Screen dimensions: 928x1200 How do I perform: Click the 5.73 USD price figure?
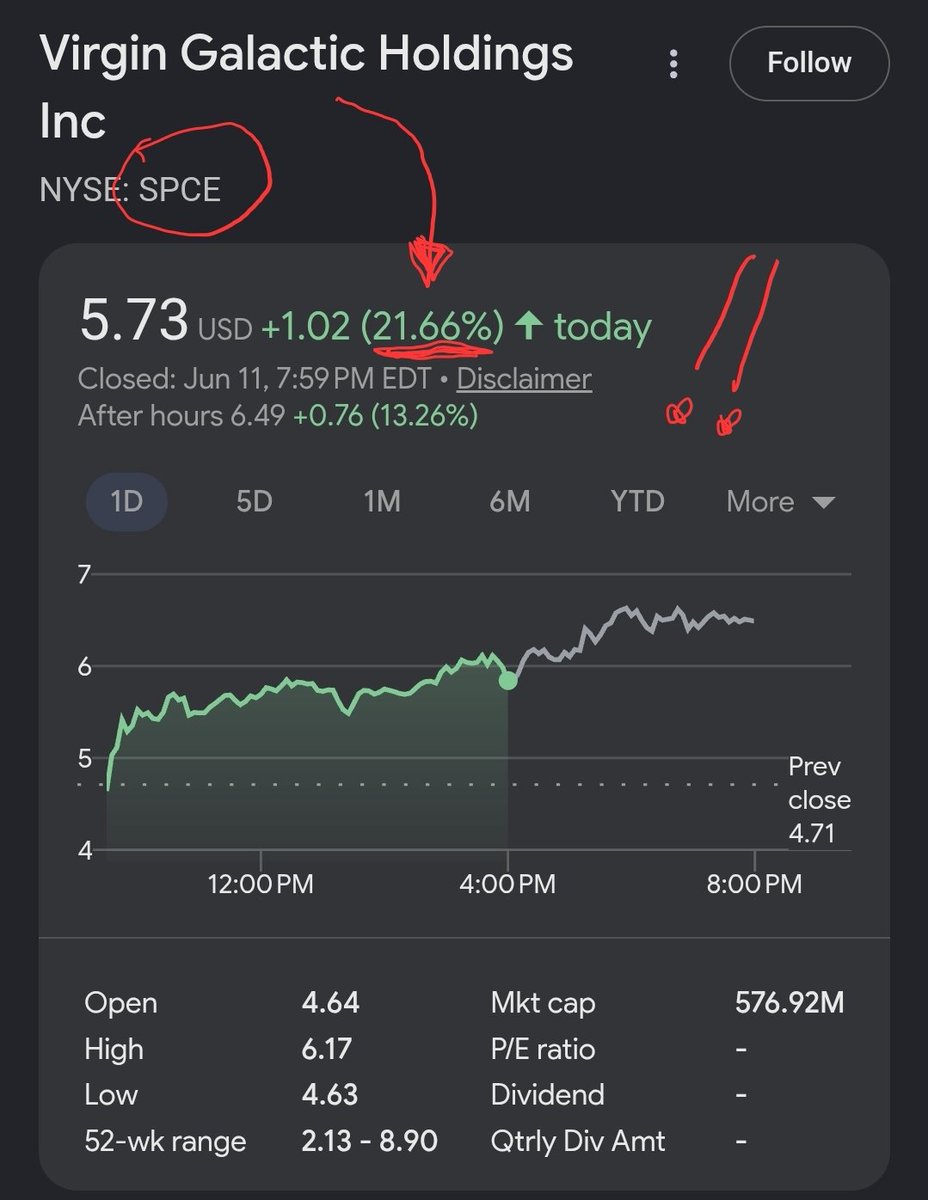tap(165, 323)
